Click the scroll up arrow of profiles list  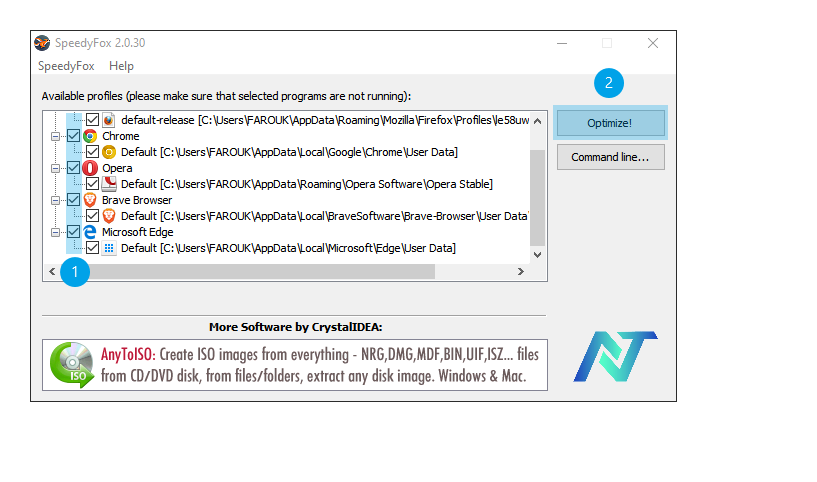537,121
